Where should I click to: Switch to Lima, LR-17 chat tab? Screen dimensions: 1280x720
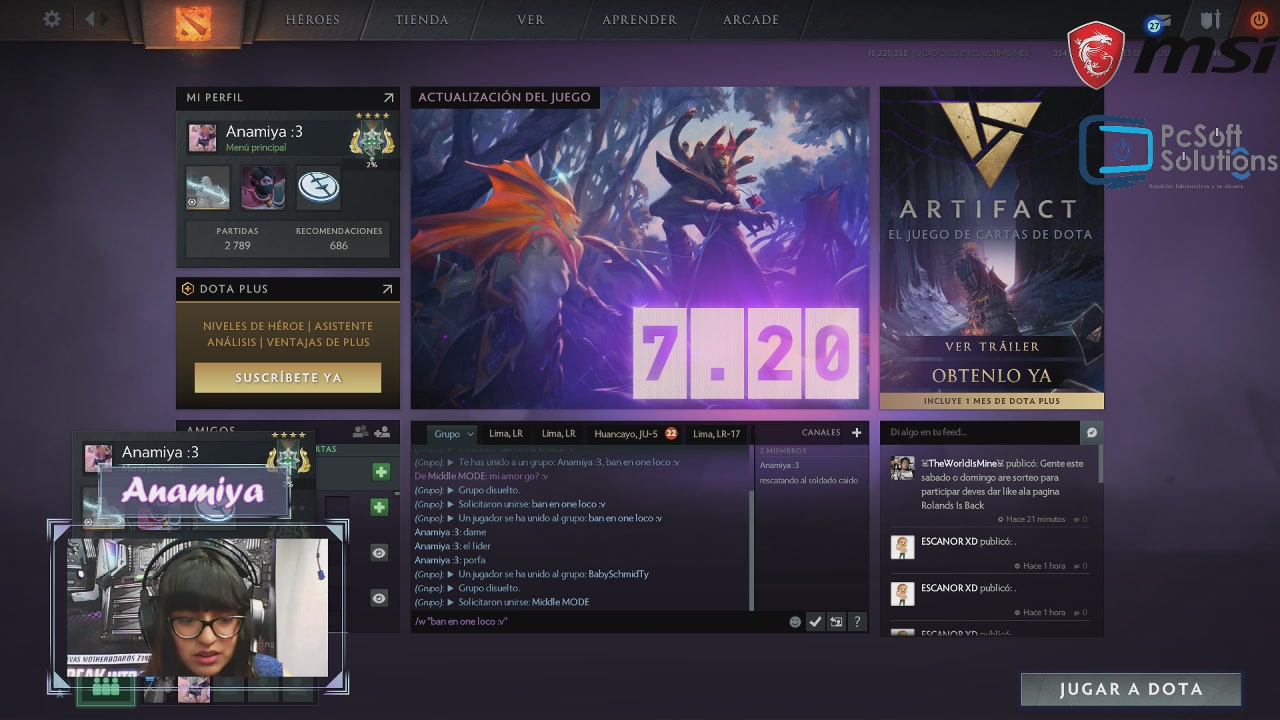(717, 434)
